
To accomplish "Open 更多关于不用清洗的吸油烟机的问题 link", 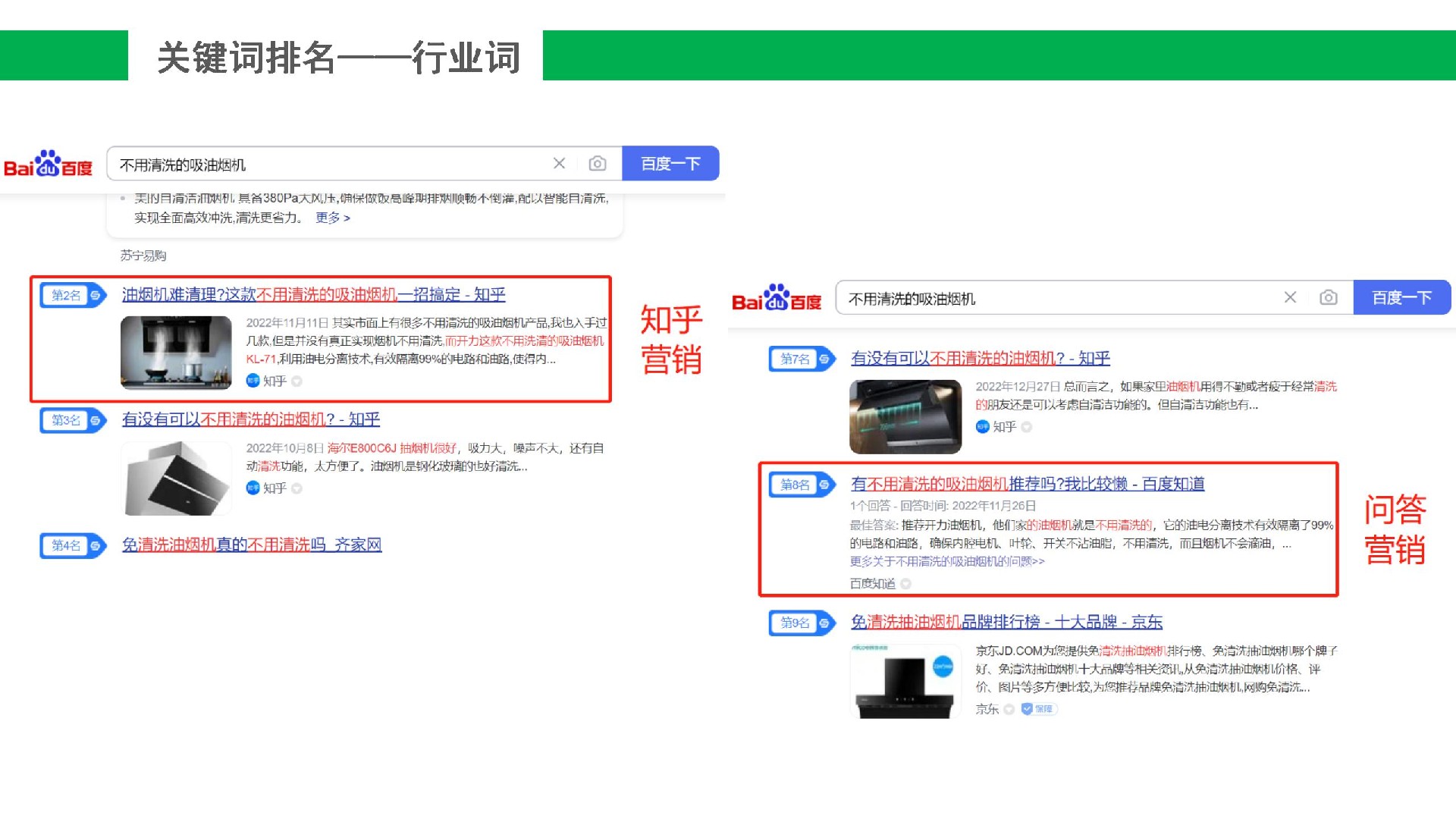I will (946, 562).
